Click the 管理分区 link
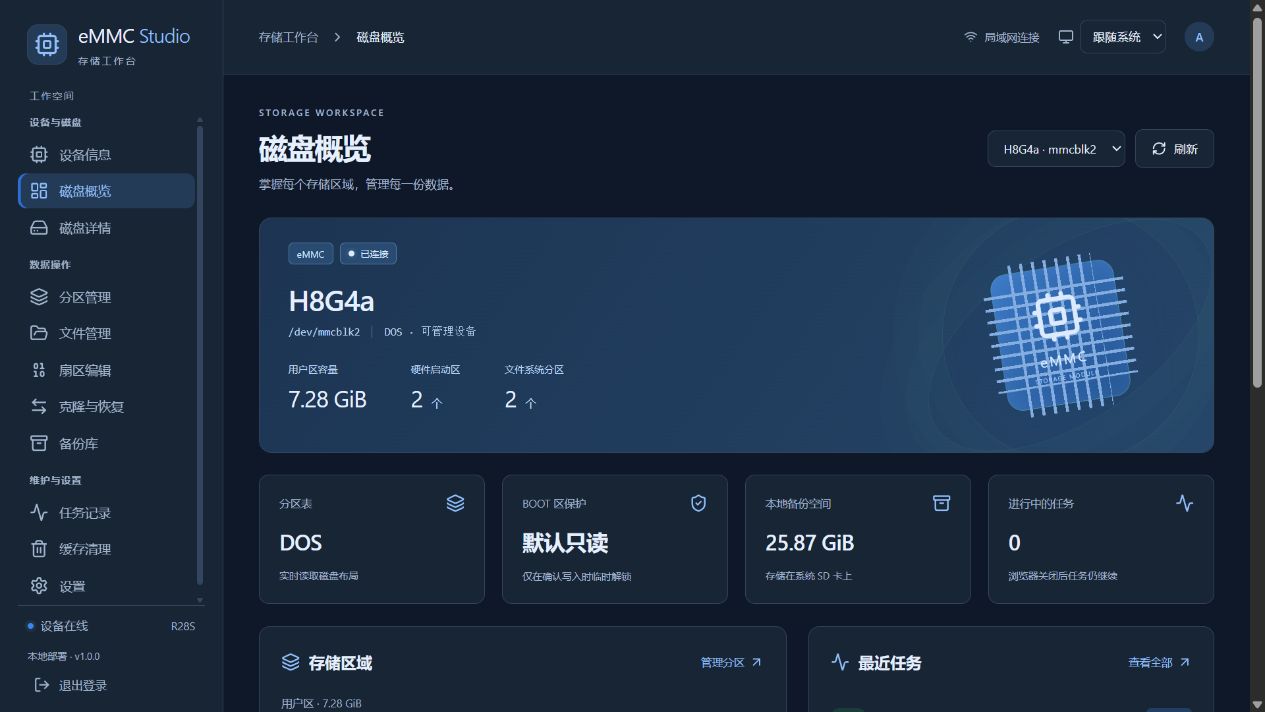The width and height of the screenshot is (1265, 712). click(731, 662)
